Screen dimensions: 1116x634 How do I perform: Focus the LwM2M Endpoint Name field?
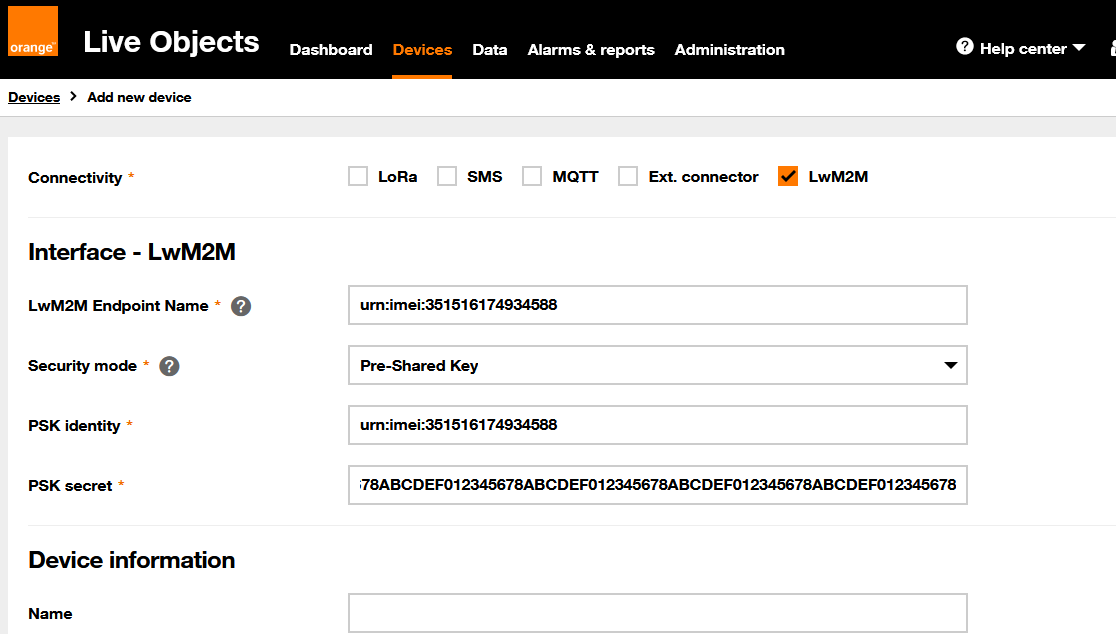[657, 305]
